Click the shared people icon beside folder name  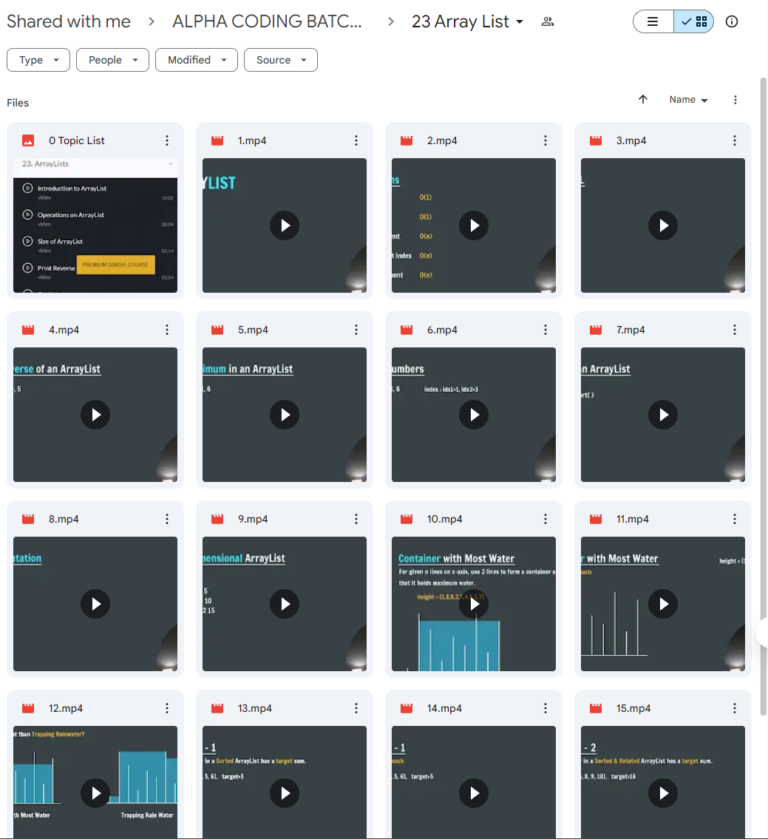547,22
